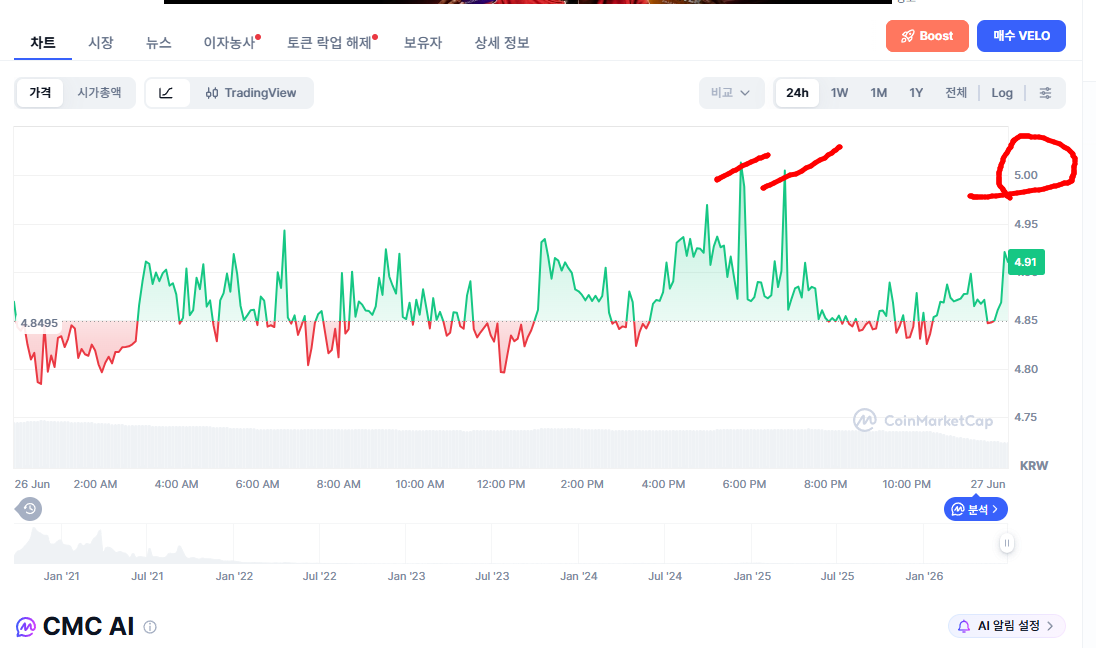This screenshot has height=648, width=1096.
Task: Select the 1Y time range
Action: tap(916, 93)
